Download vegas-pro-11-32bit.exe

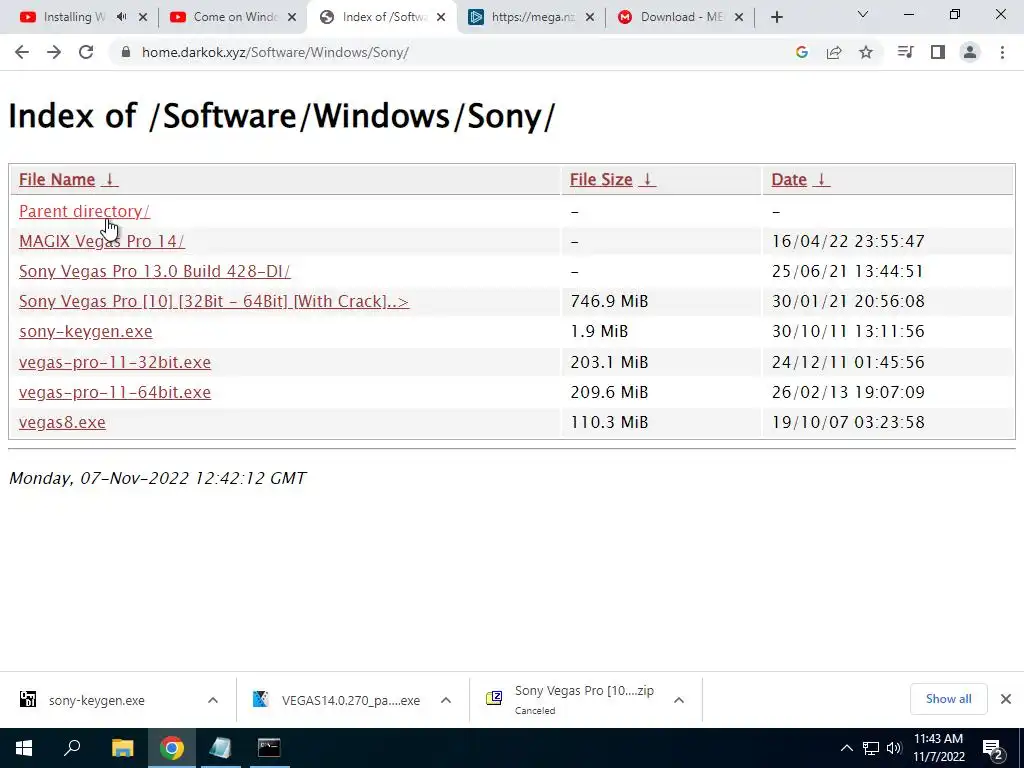[x=115, y=362]
